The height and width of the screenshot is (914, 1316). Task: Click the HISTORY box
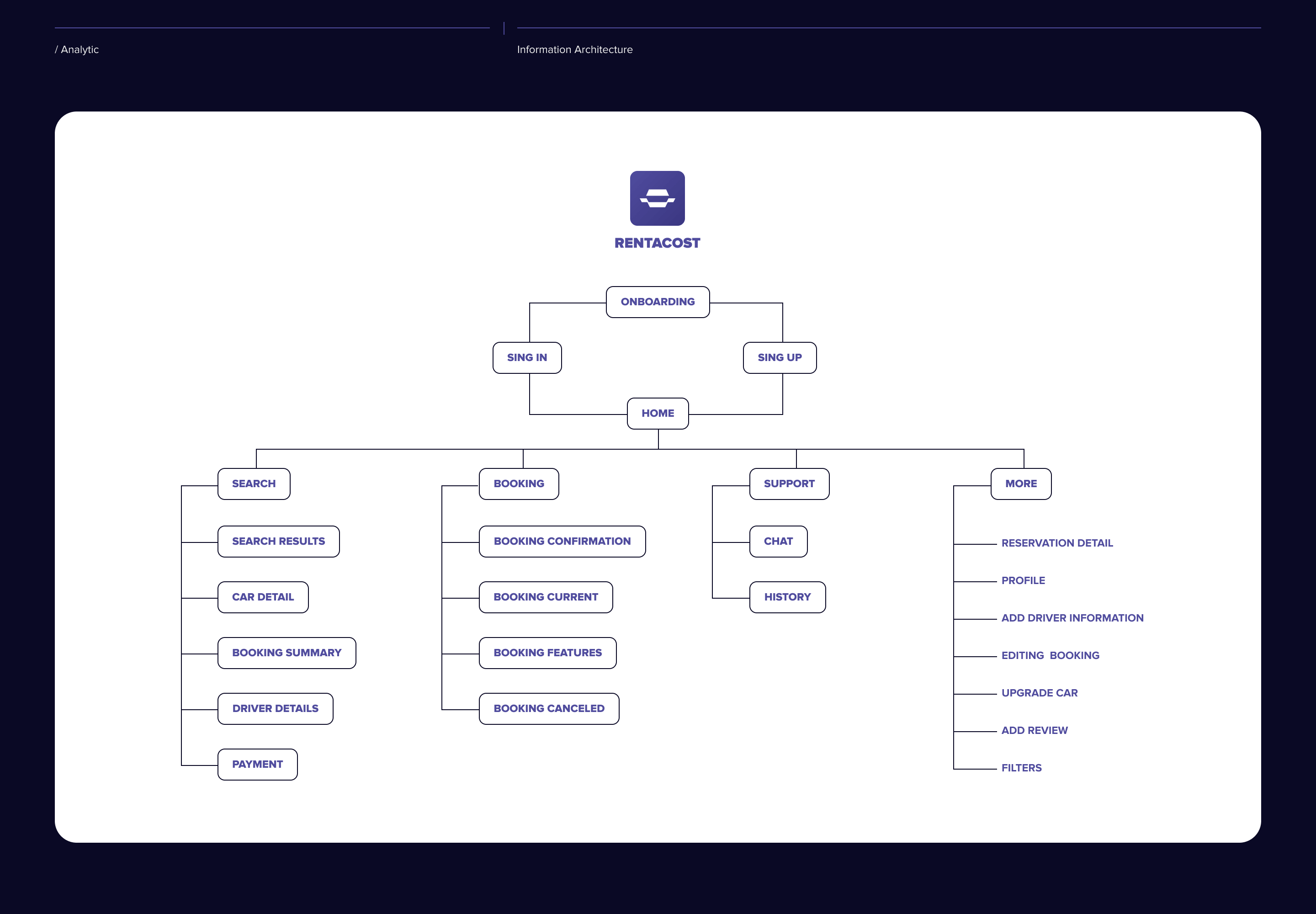(787, 597)
